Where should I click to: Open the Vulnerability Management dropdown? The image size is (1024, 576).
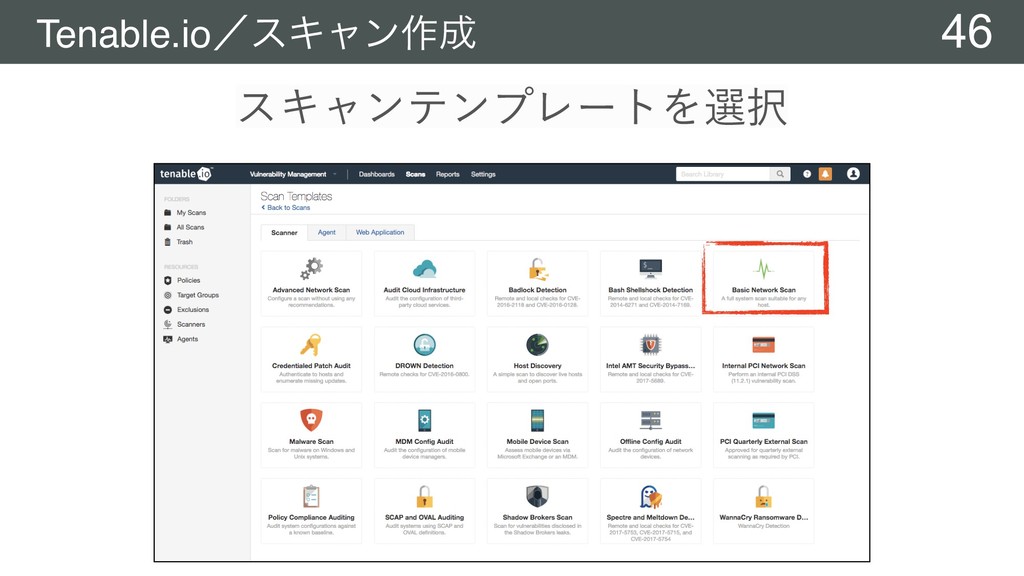point(293,174)
